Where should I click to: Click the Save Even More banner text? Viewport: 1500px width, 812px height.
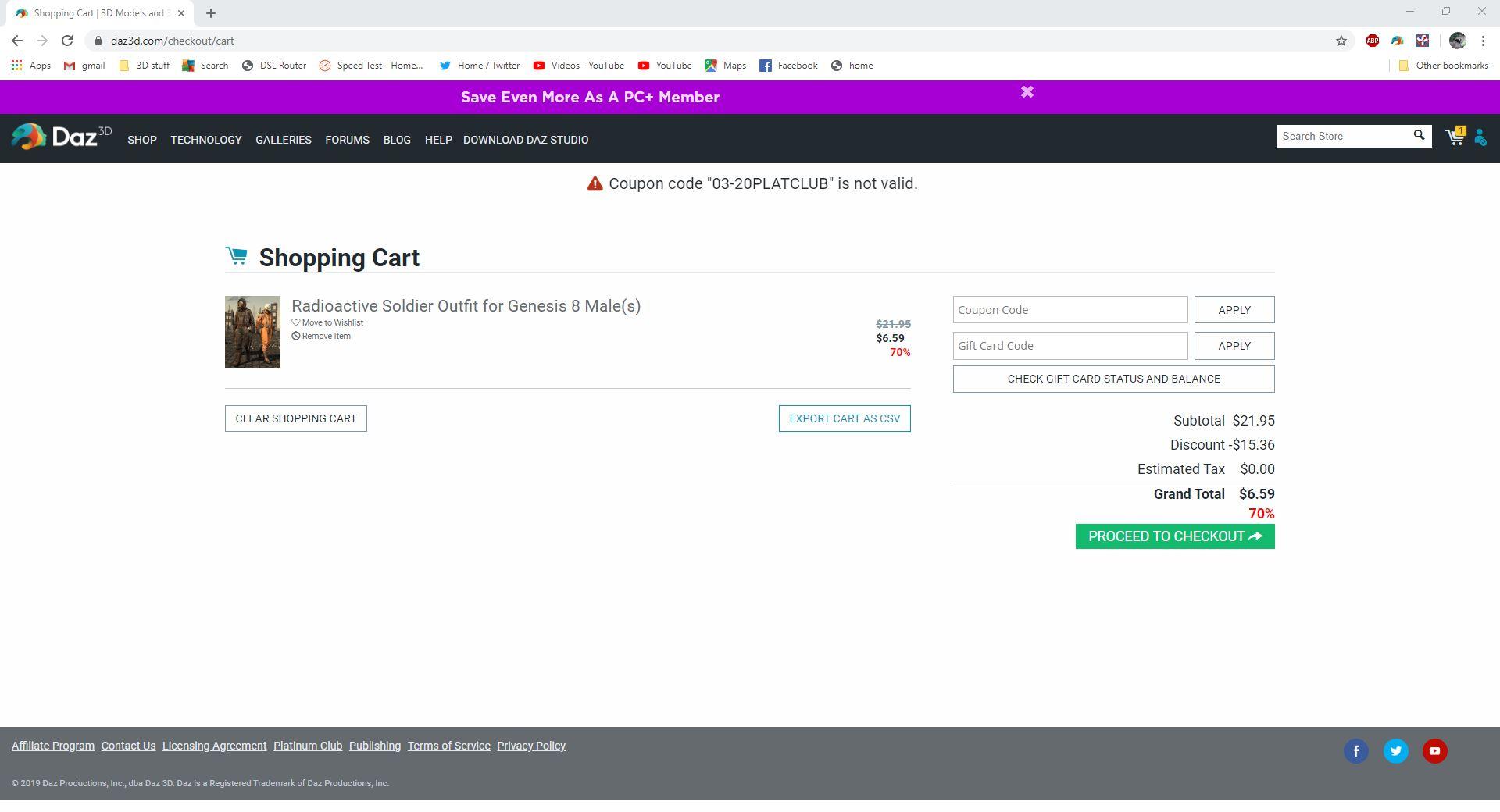[590, 97]
